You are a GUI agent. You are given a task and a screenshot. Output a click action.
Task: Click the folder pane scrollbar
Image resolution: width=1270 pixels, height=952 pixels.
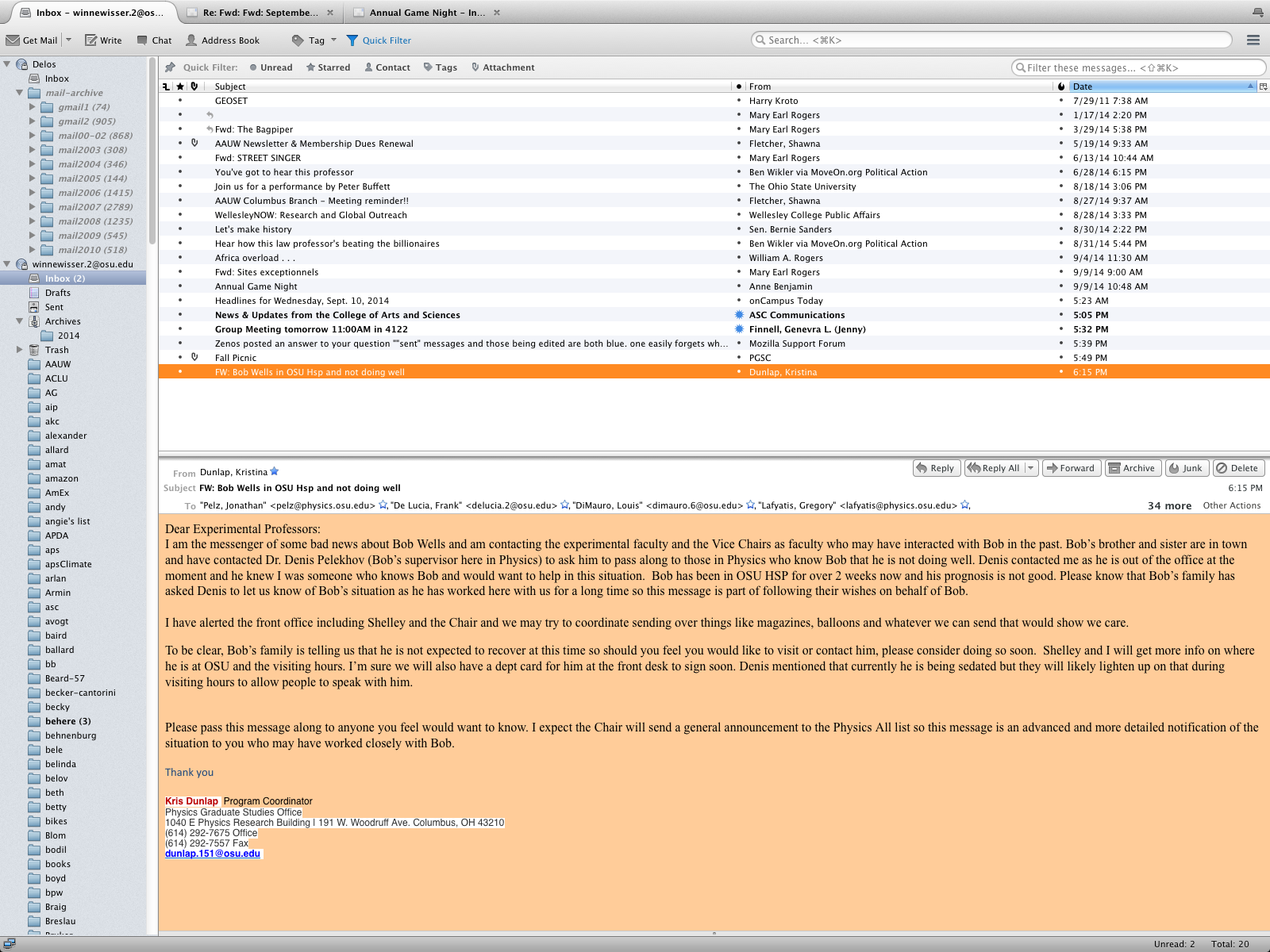pyautogui.click(x=152, y=151)
